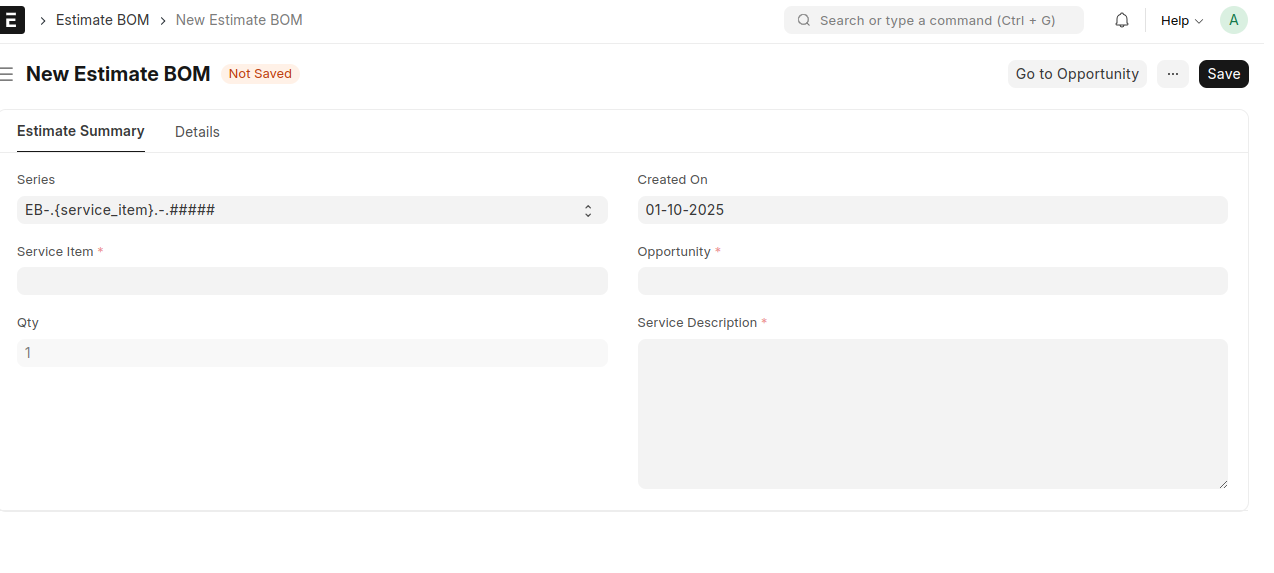Open the Series naming dropdown
The height and width of the screenshot is (573, 1274).
(x=312, y=210)
